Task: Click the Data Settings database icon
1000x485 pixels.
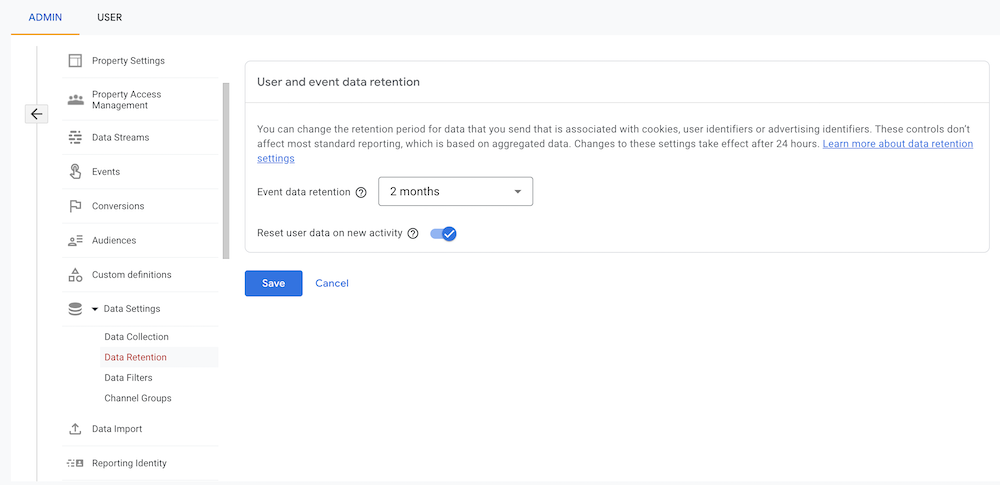Action: pos(75,309)
